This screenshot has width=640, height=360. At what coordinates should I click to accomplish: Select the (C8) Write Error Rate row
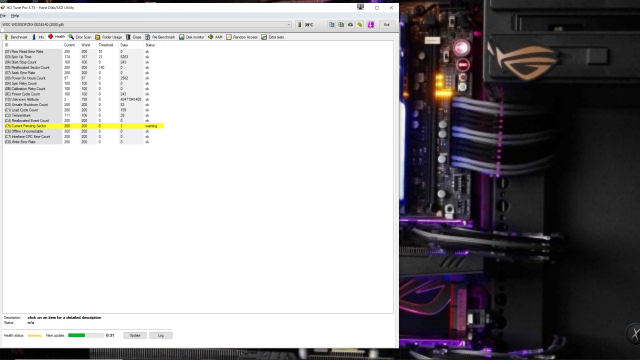coord(84,142)
